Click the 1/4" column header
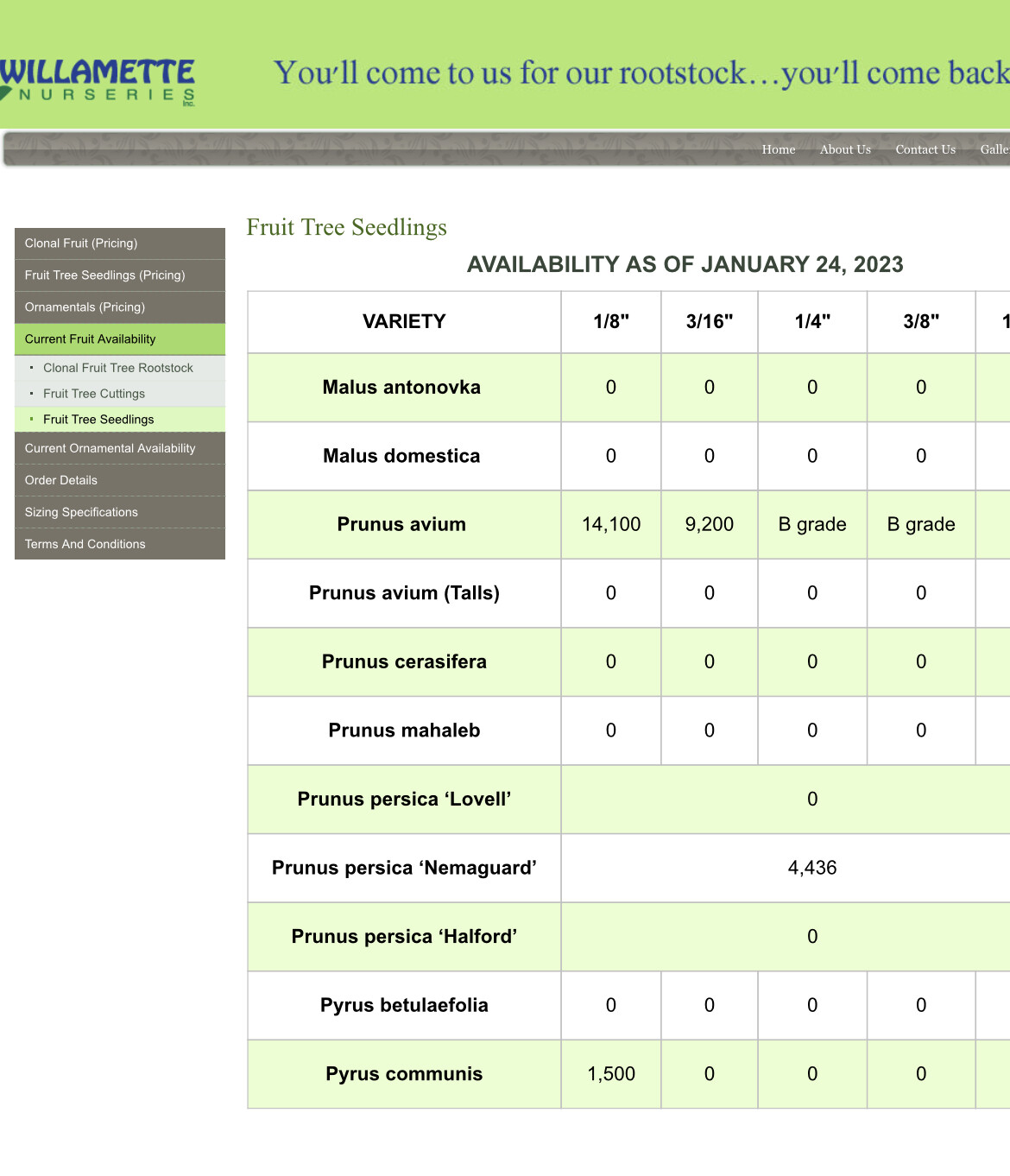This screenshot has width=1010, height=1176. tap(812, 322)
